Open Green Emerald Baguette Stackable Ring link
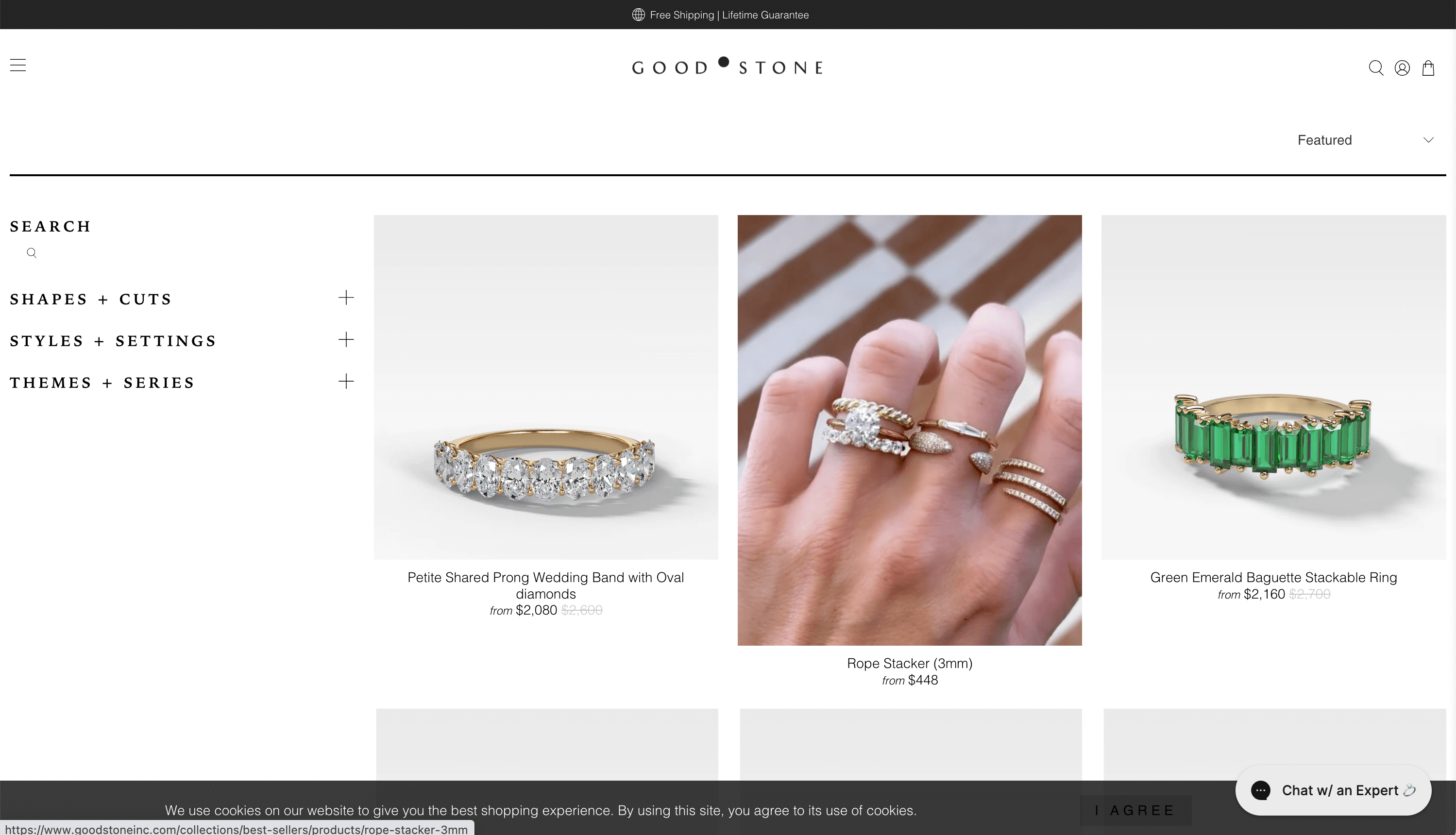The width and height of the screenshot is (1456, 835). (1273, 577)
